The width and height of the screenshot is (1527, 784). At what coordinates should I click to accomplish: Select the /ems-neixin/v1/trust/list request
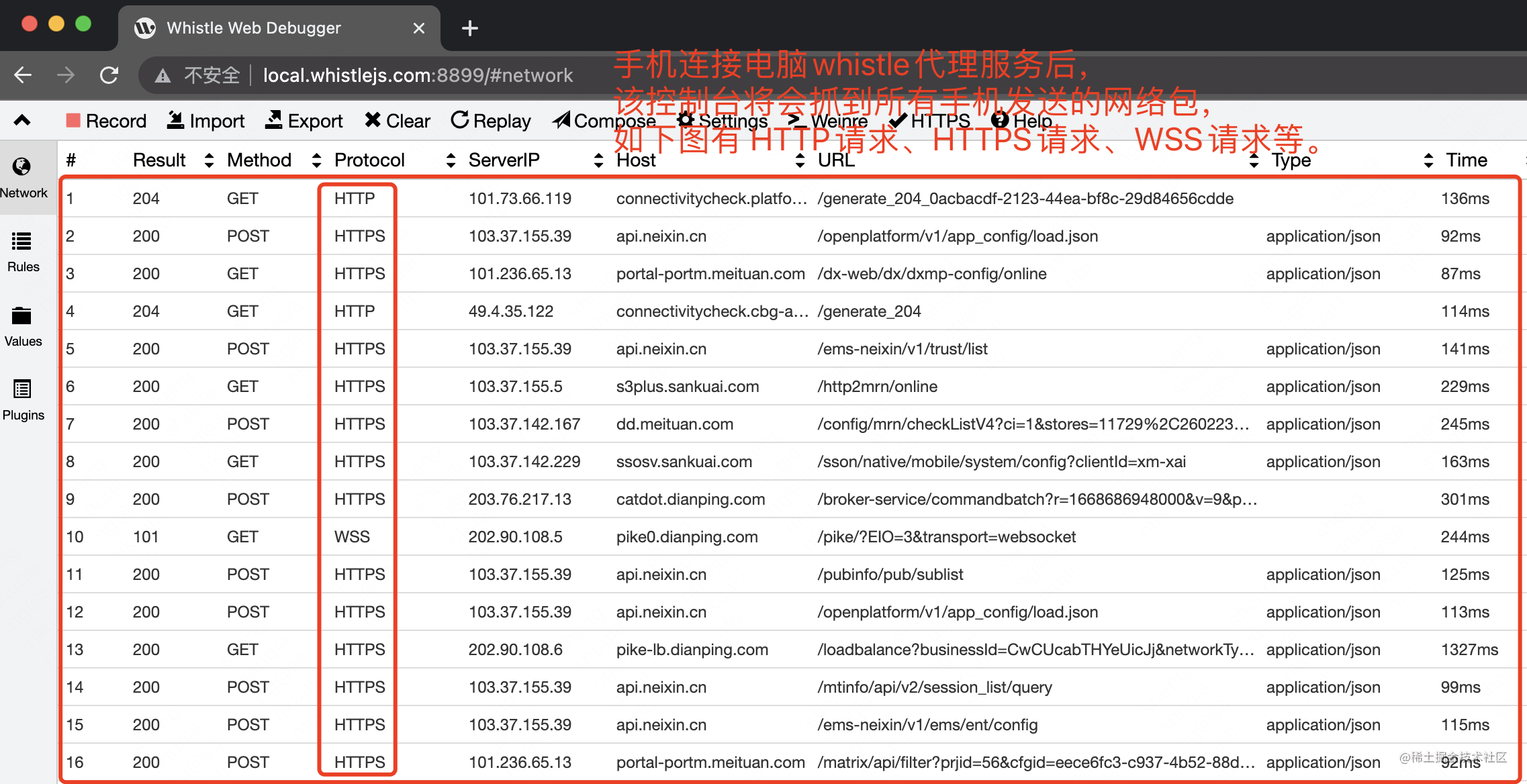pos(791,349)
